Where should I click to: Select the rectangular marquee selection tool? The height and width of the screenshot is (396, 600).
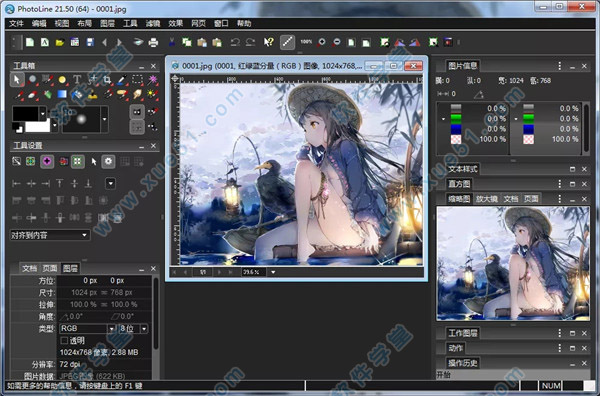tap(137, 80)
